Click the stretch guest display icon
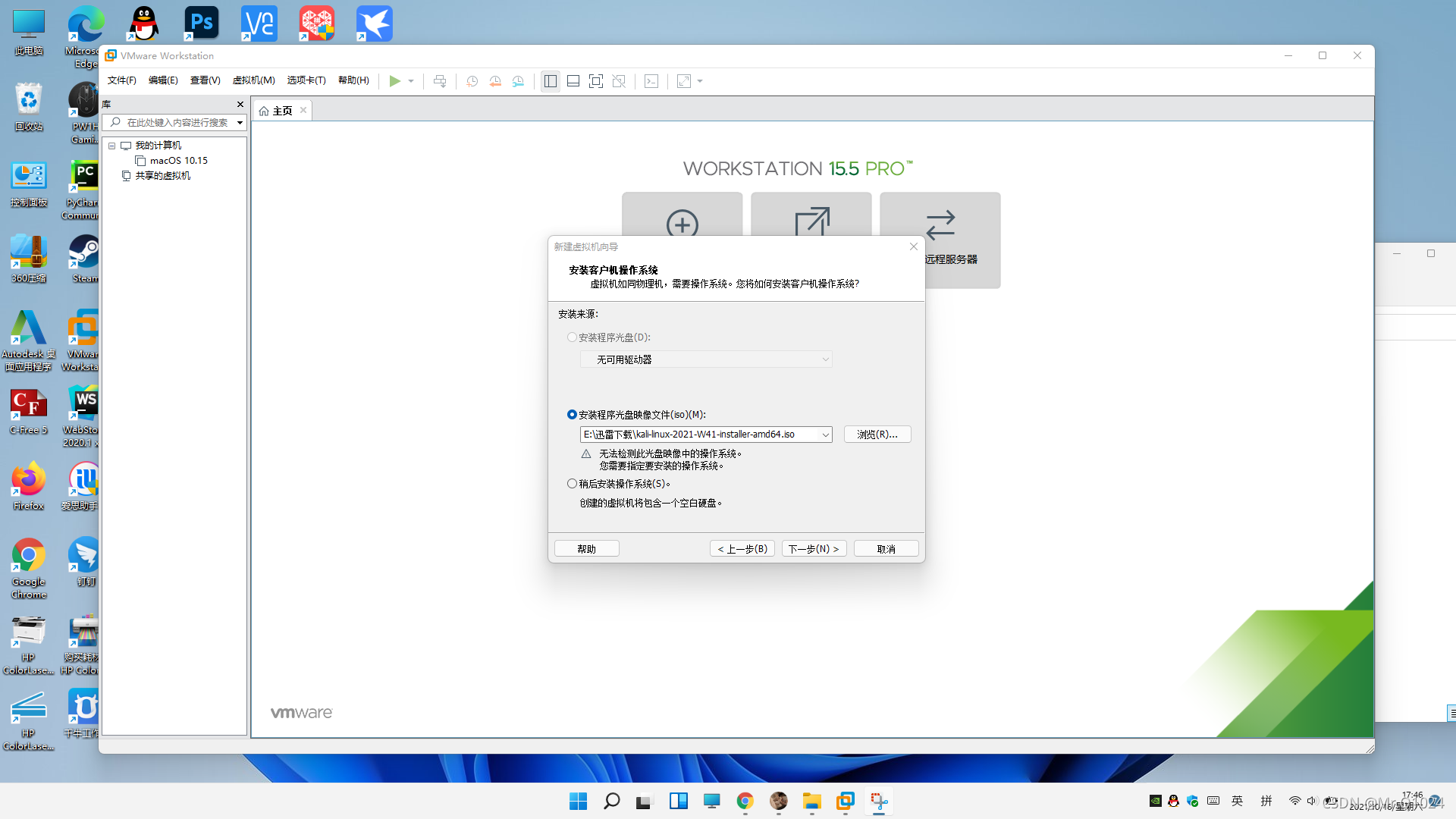Screen dimensions: 1456x819 [684, 81]
